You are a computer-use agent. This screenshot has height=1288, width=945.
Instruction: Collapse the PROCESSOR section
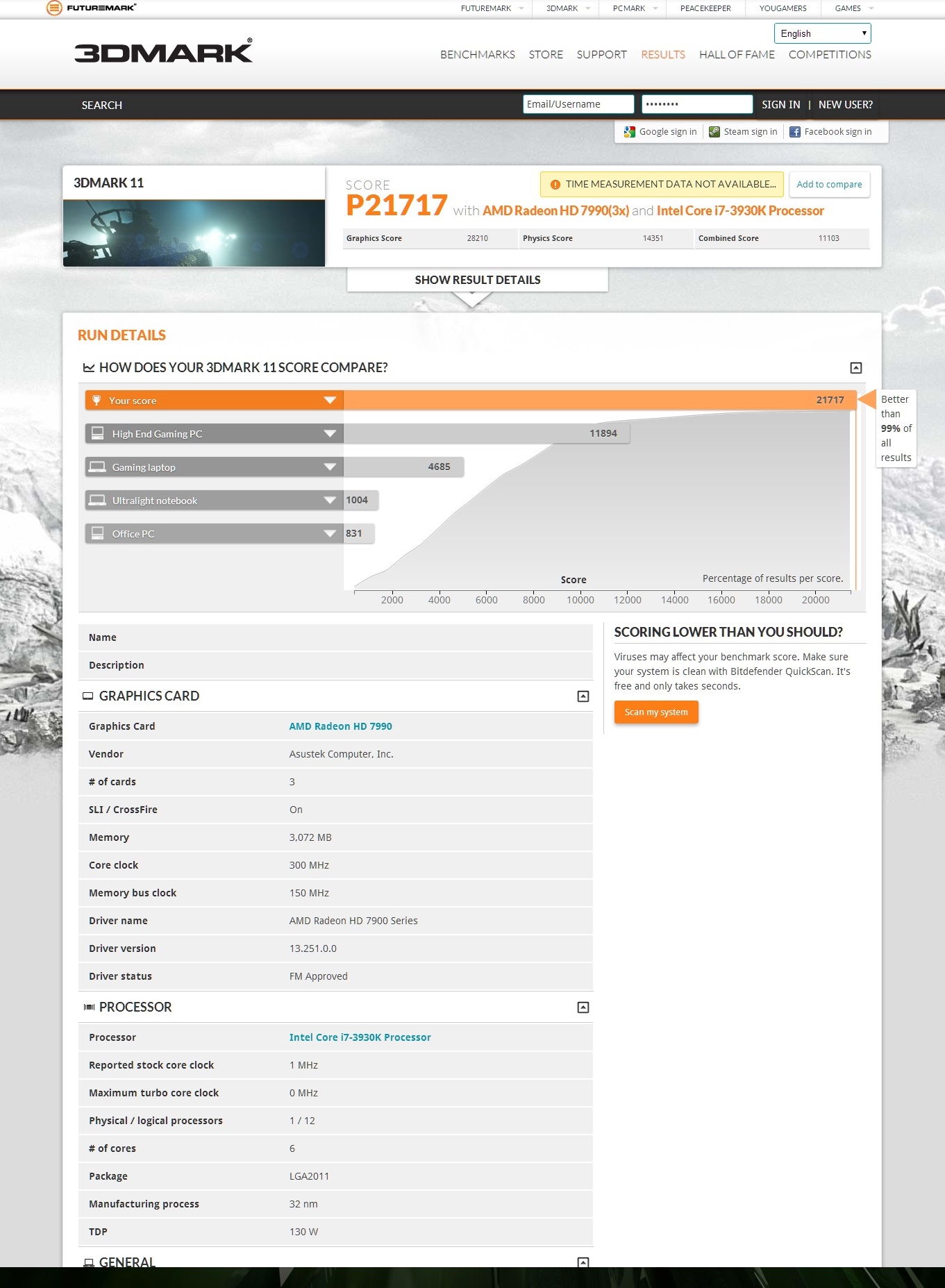(583, 1007)
